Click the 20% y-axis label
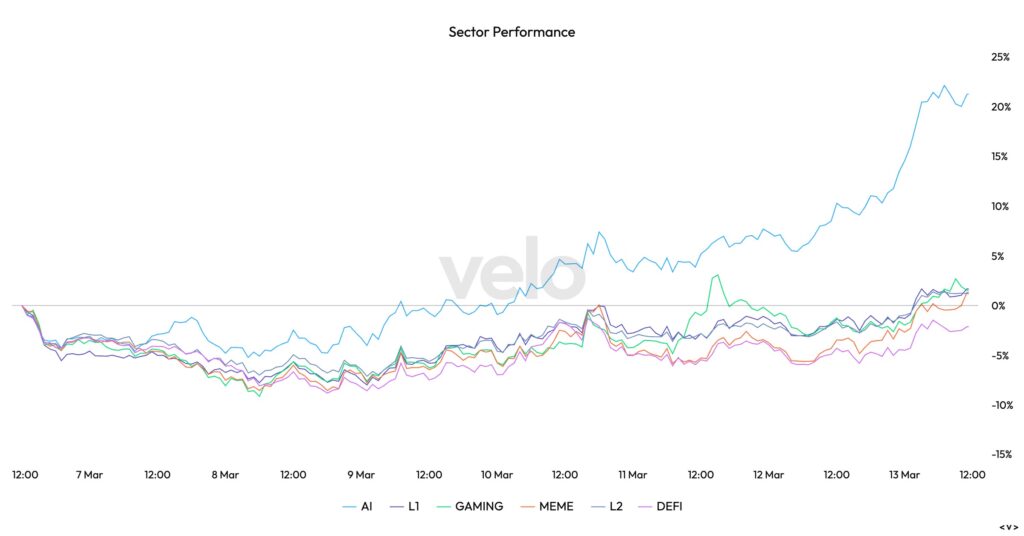 (999, 107)
